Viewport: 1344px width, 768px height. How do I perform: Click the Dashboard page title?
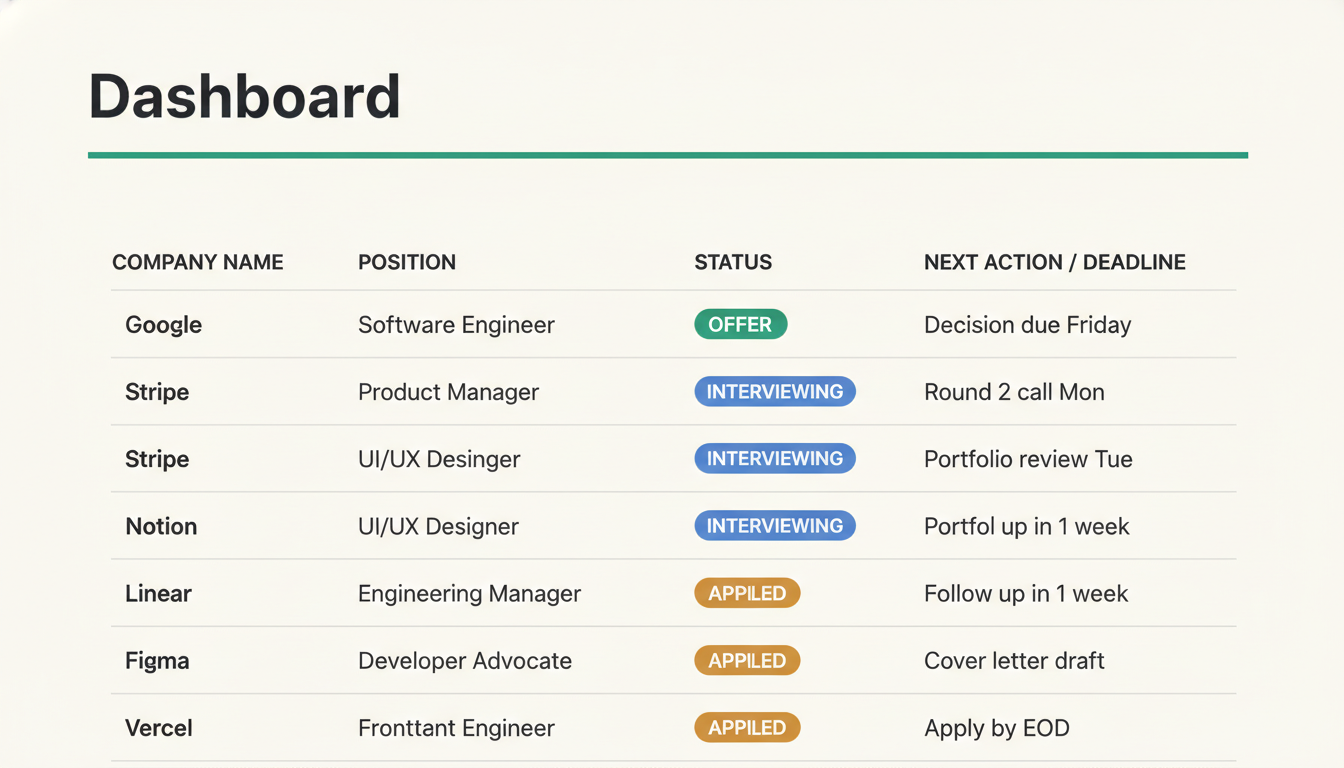tap(245, 95)
